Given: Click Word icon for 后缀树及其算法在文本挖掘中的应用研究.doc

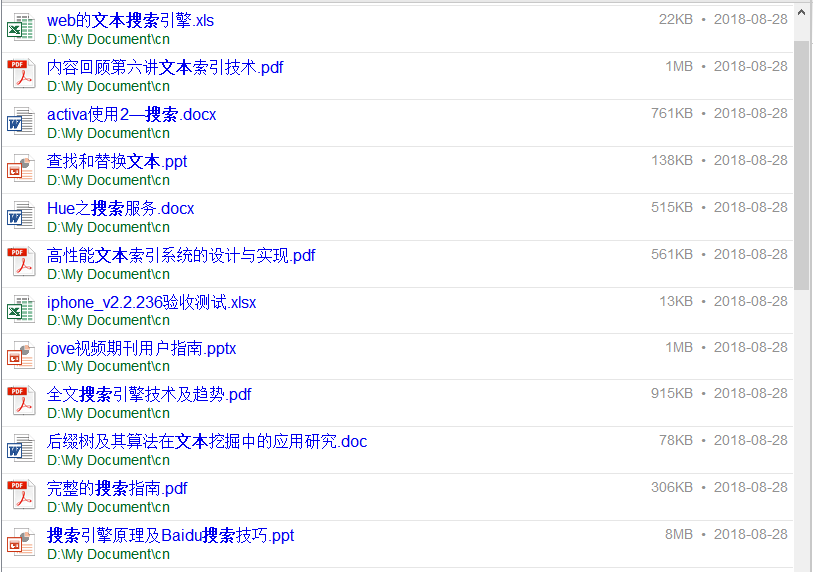Looking at the screenshot, I should [21, 450].
